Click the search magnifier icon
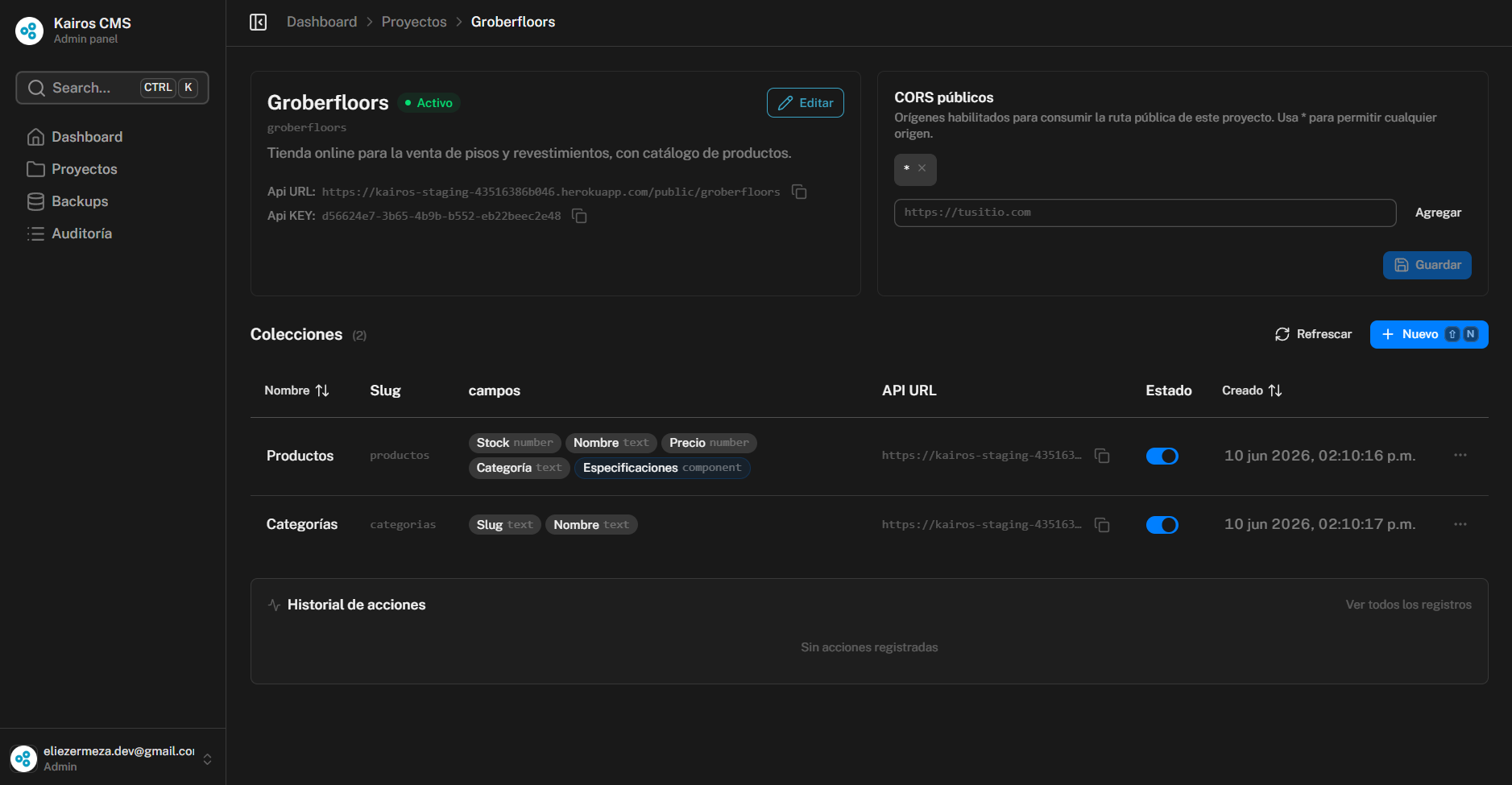Viewport: 1512px width, 785px height. pyautogui.click(x=36, y=88)
